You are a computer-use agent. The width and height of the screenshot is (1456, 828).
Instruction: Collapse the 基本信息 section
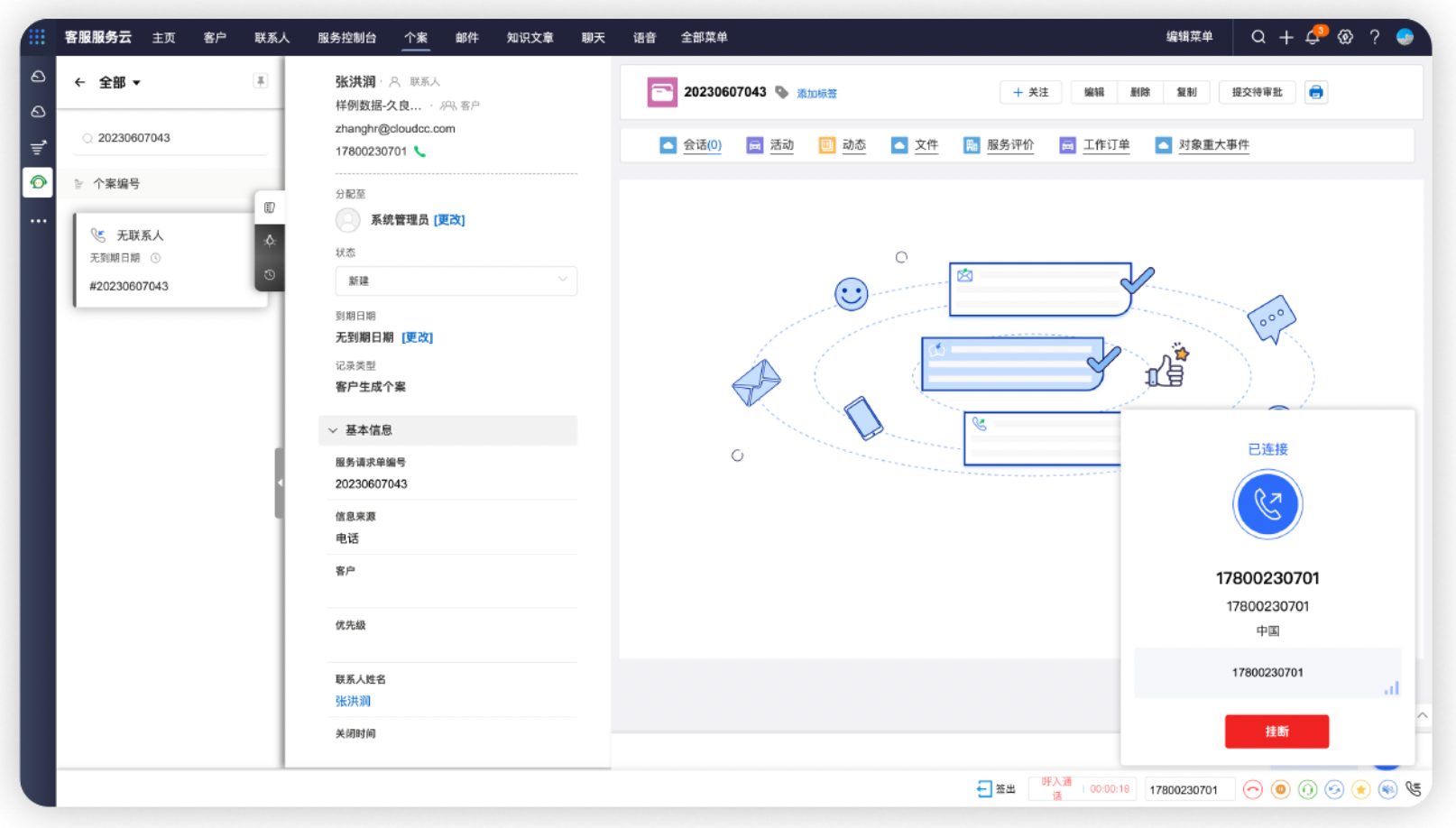[x=333, y=430]
